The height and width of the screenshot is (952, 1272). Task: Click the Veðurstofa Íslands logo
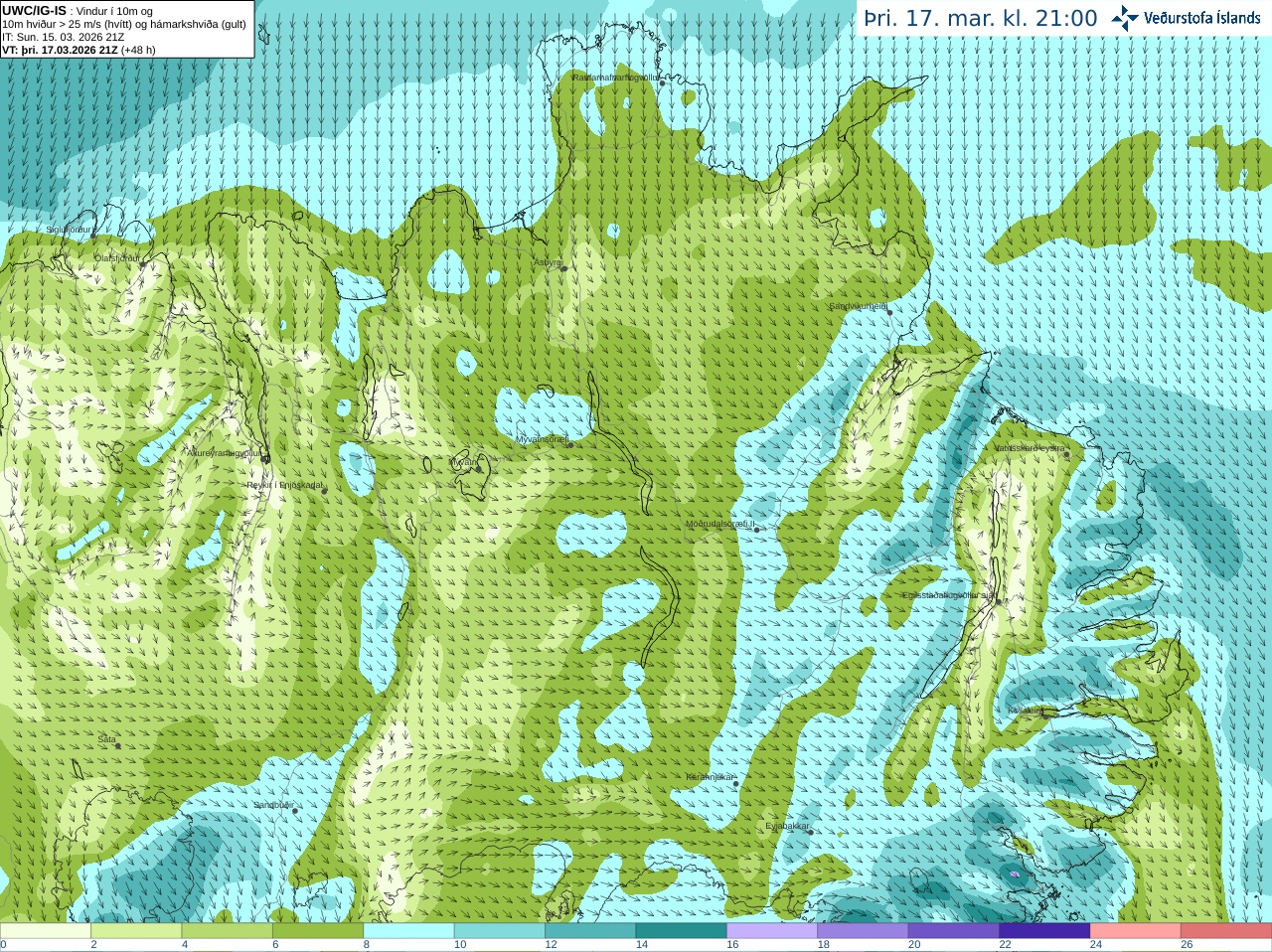pyautogui.click(x=1186, y=18)
